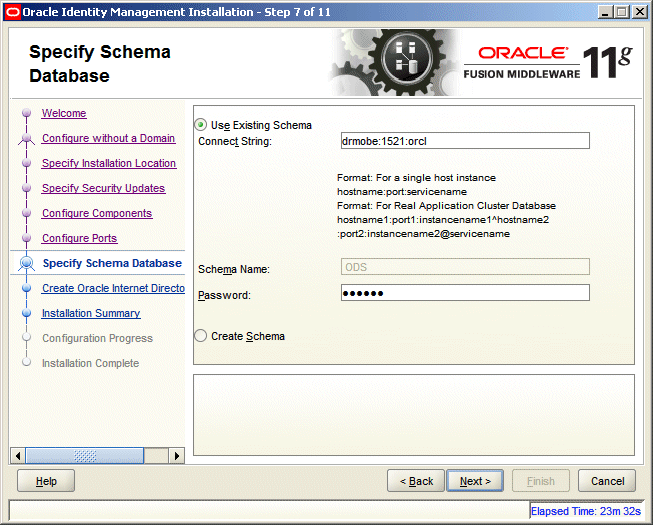
Task: Open the Configure Ports step
Action: coord(80,238)
